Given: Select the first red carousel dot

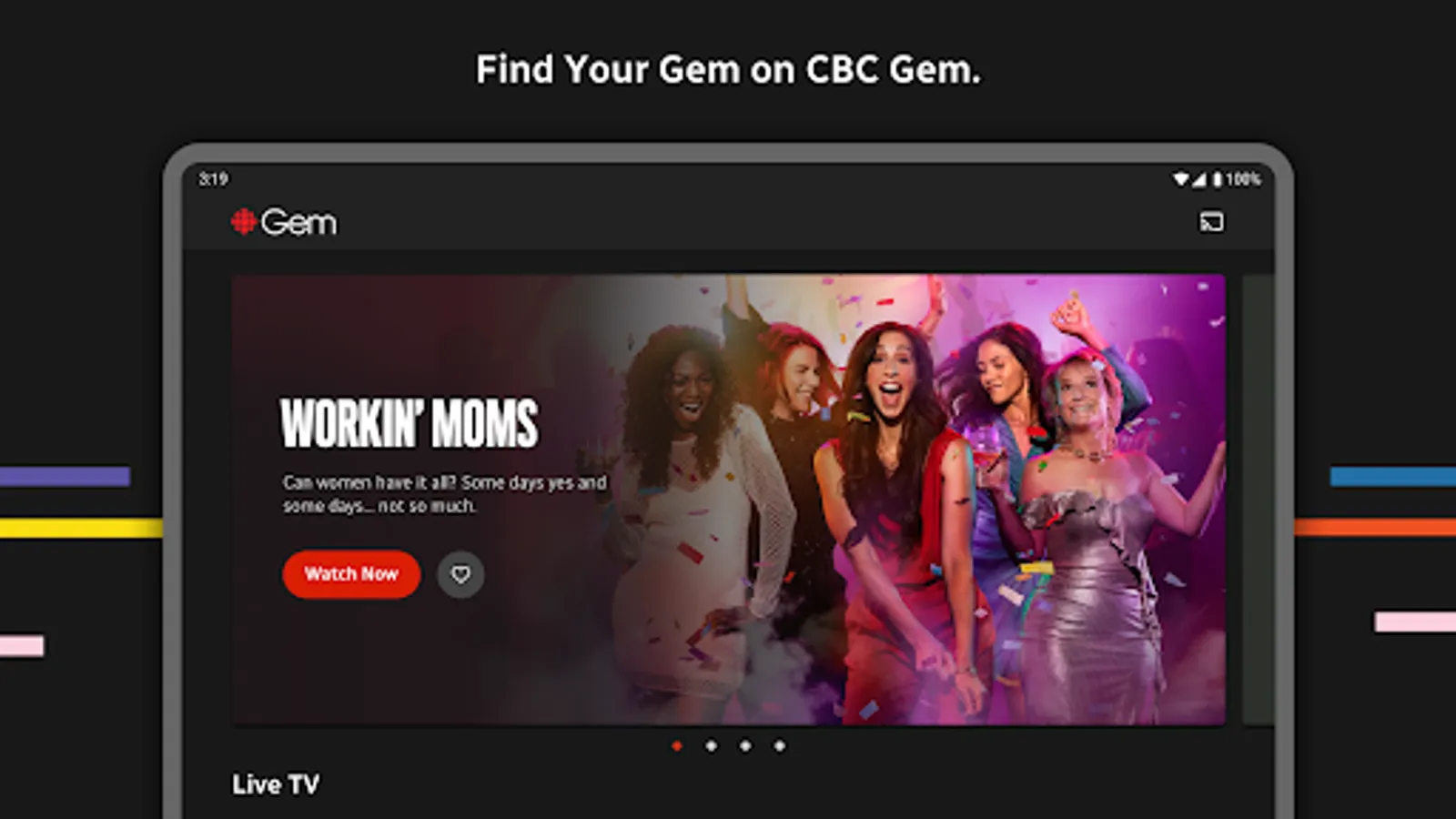Looking at the screenshot, I should pos(677,746).
